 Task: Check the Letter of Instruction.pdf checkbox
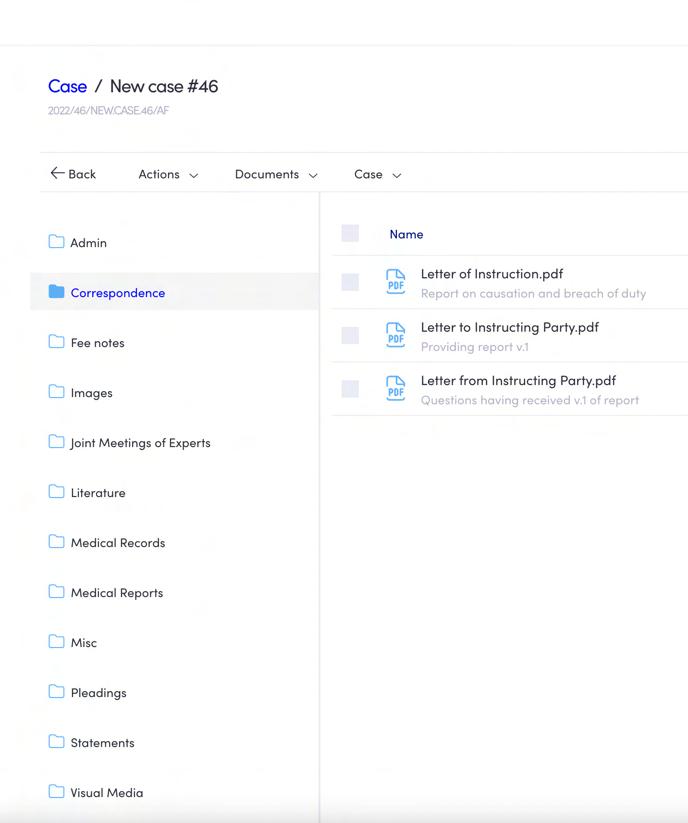coord(350,282)
